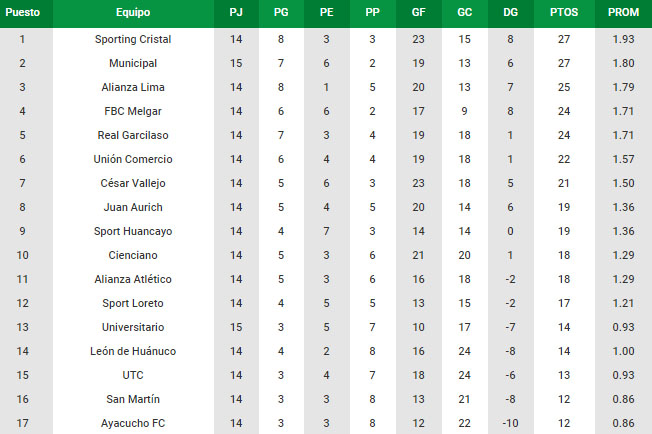
Task: Select Alianza Lima team name
Action: pos(133,87)
